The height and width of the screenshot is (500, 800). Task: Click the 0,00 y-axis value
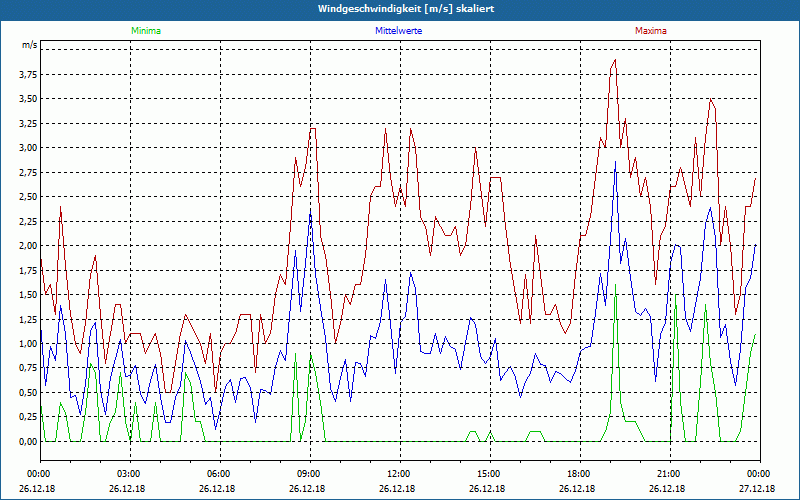(28, 442)
